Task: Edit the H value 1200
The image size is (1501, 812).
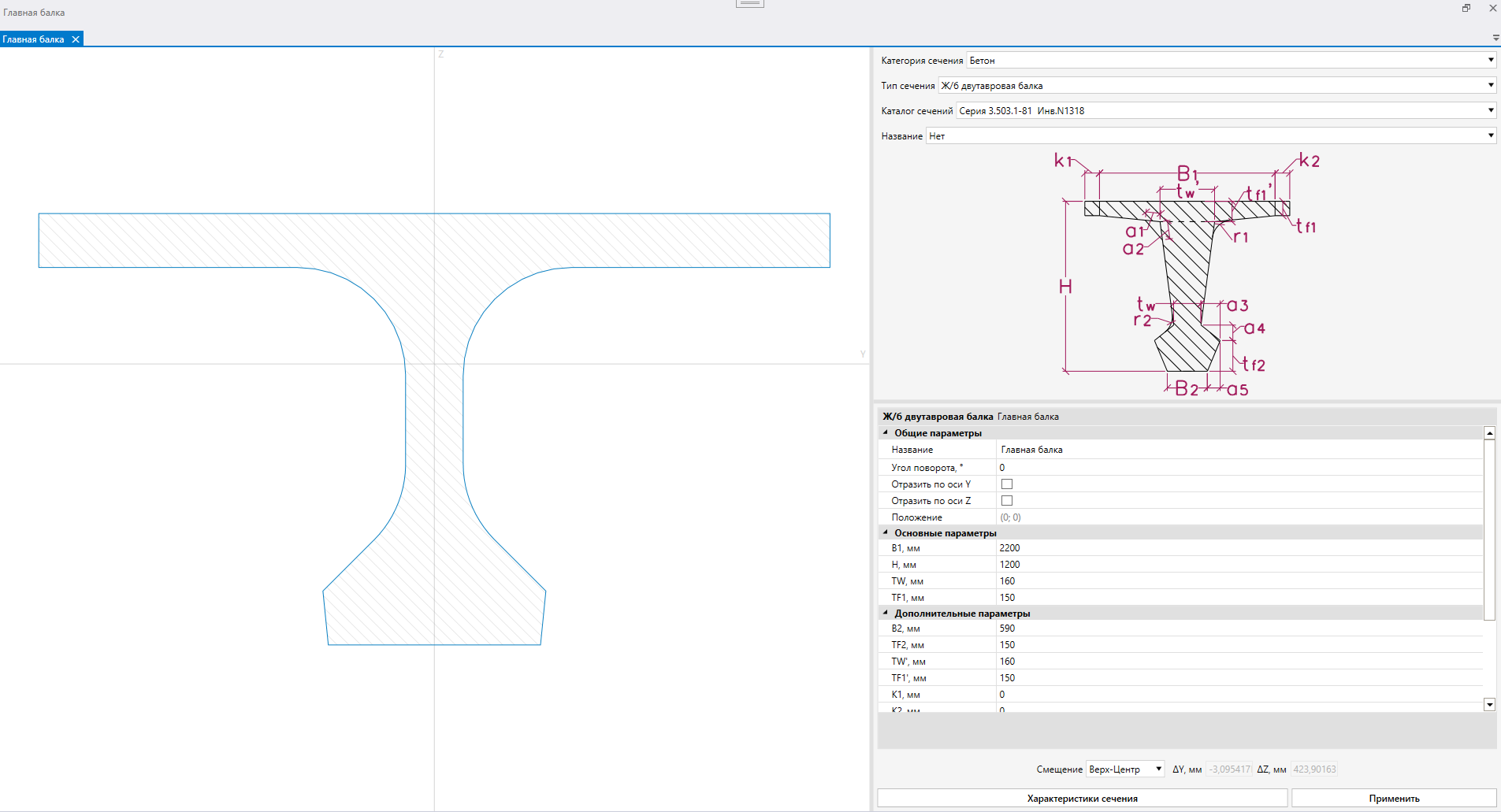Action: 1239,565
